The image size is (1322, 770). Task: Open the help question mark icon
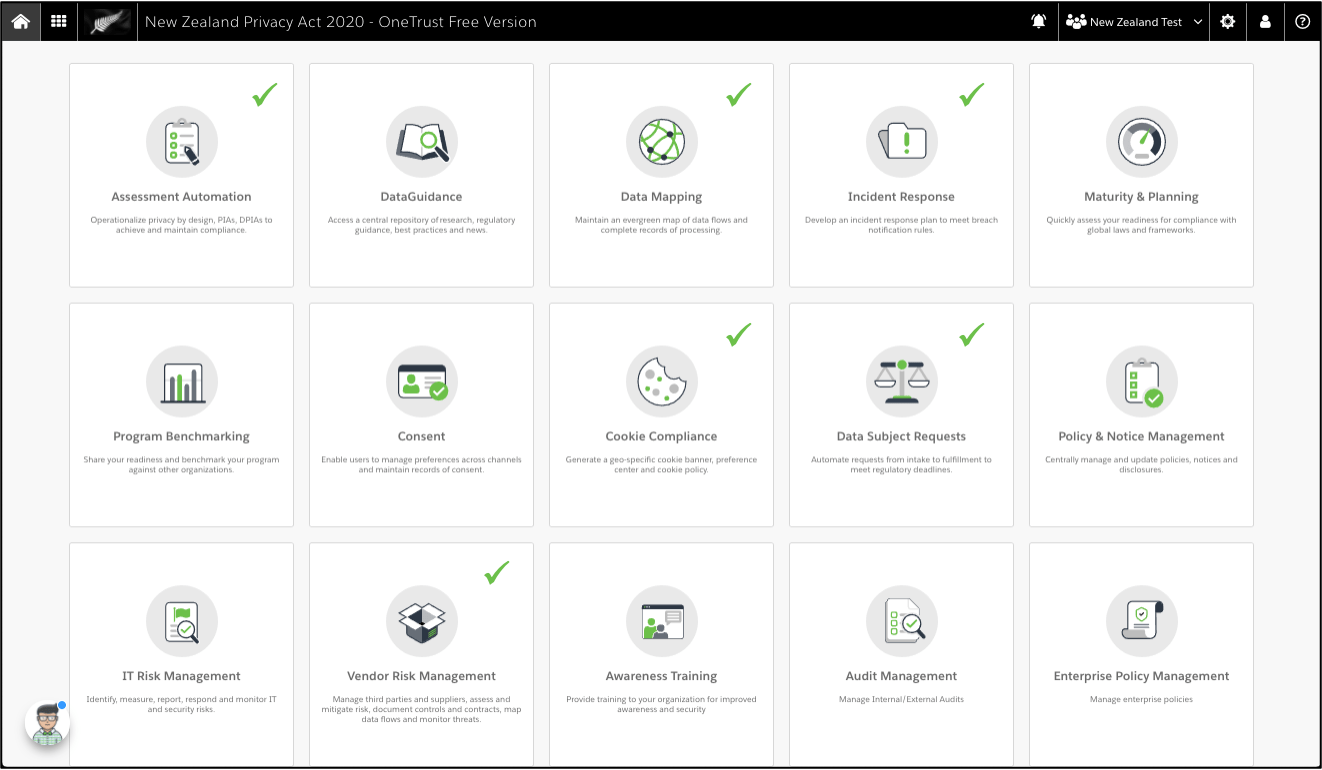(1302, 21)
